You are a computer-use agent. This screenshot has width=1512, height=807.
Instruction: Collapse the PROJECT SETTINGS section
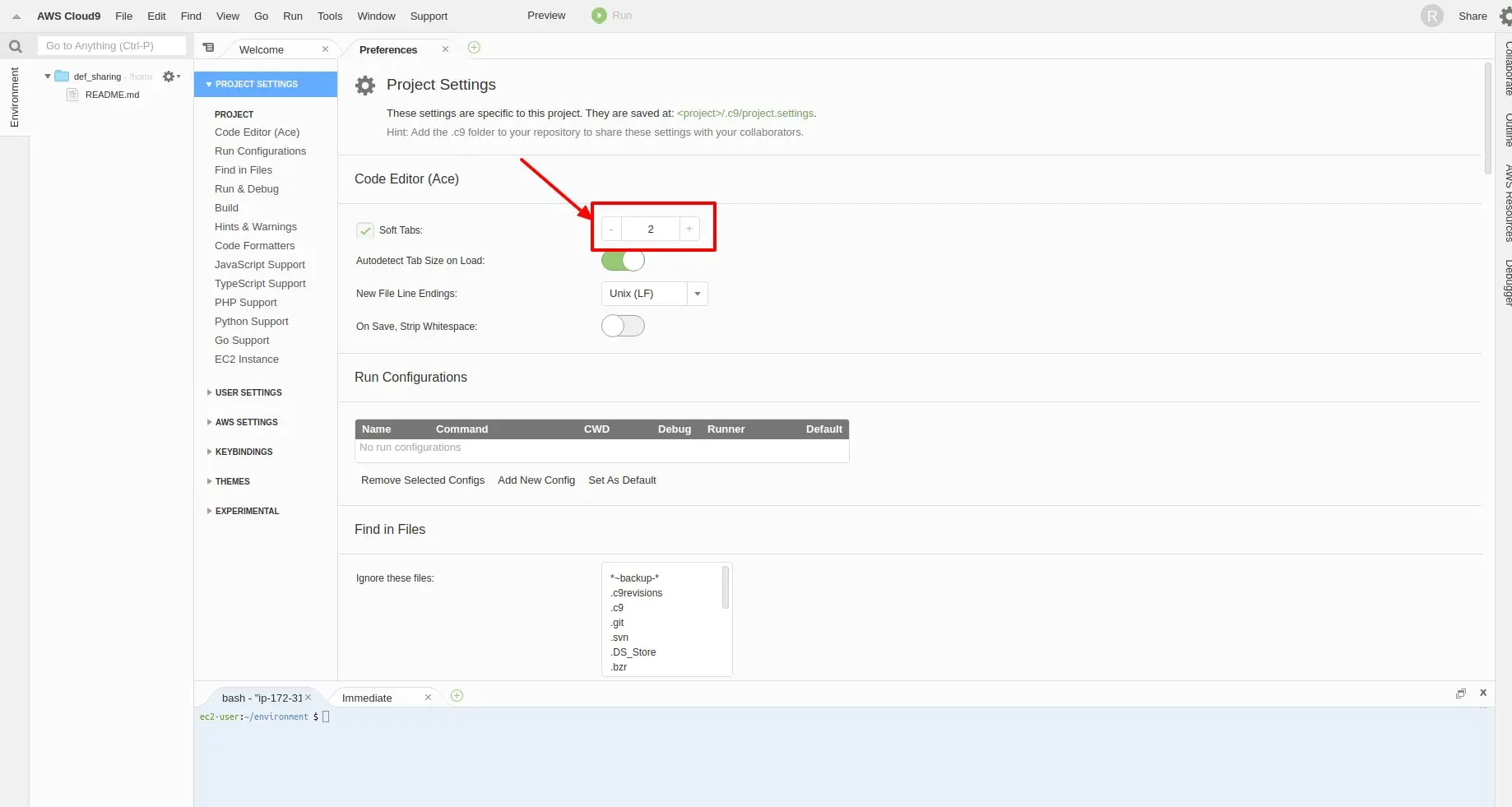pyautogui.click(x=266, y=84)
